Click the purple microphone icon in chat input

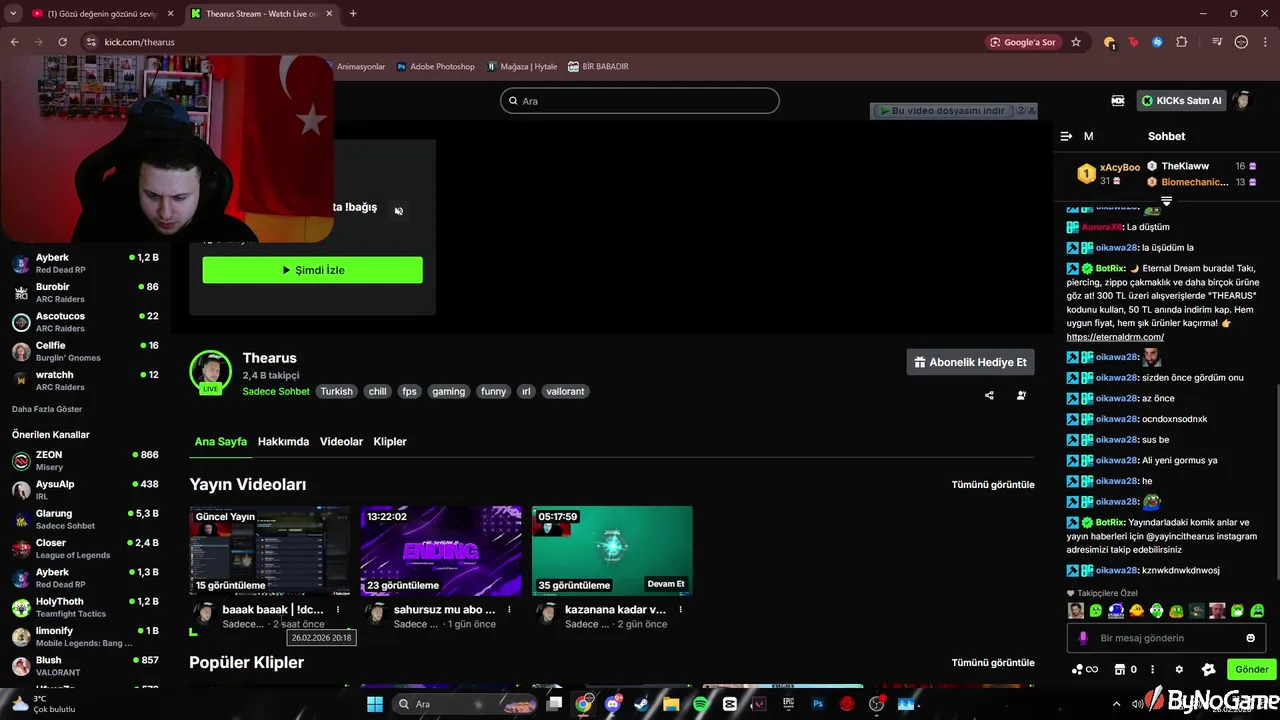tap(1083, 638)
